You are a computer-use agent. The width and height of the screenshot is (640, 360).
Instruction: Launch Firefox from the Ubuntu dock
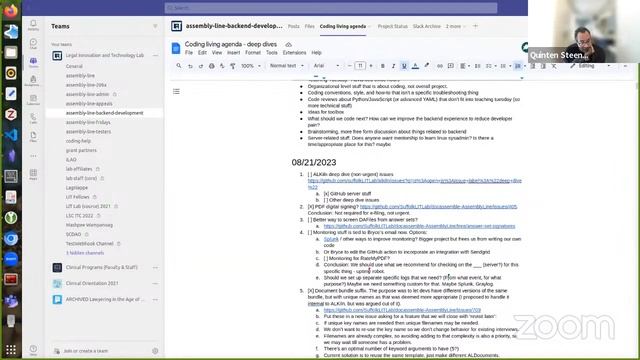pyautogui.click(x=11, y=11)
